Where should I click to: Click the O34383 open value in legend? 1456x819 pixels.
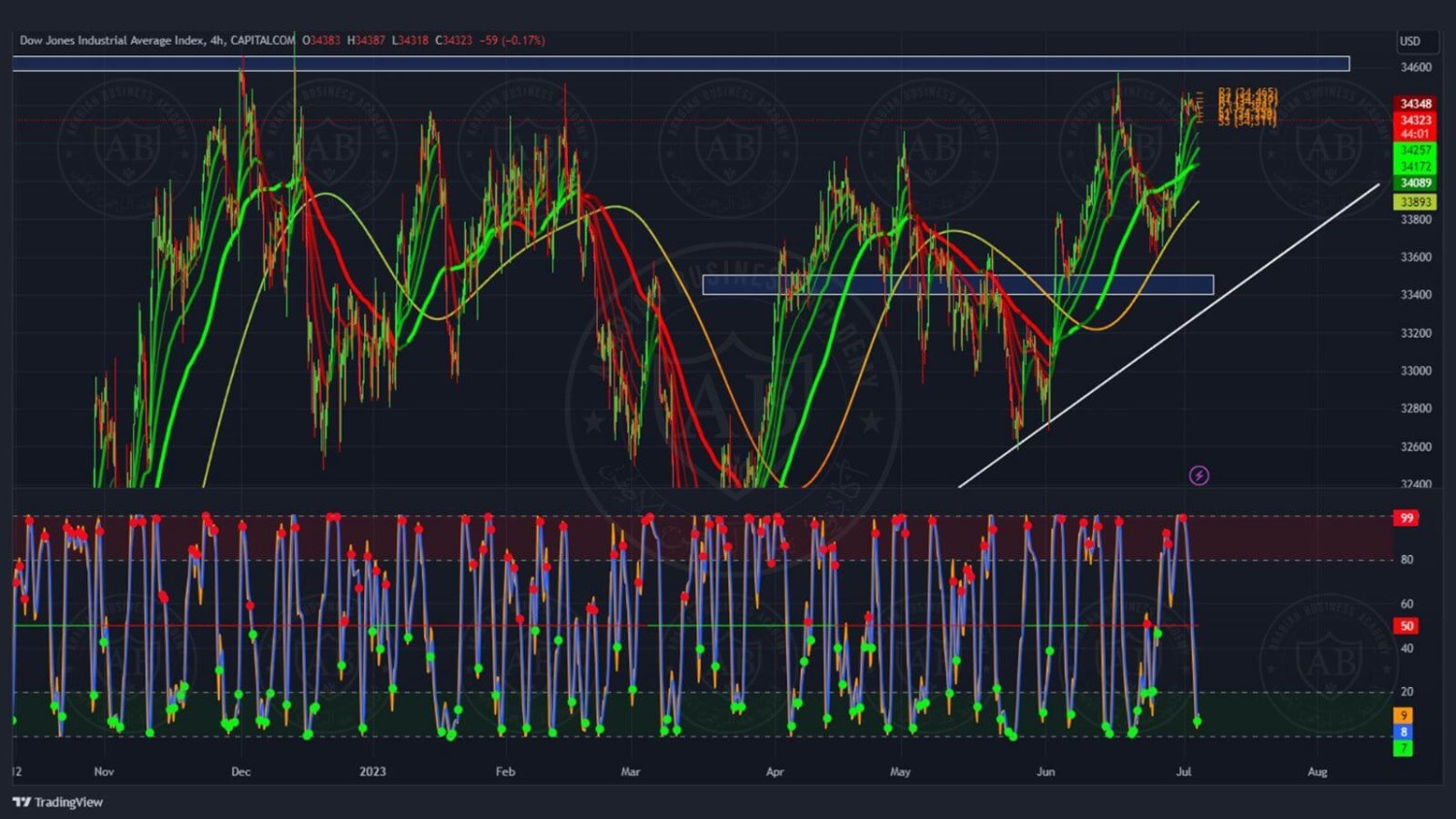[x=321, y=41]
